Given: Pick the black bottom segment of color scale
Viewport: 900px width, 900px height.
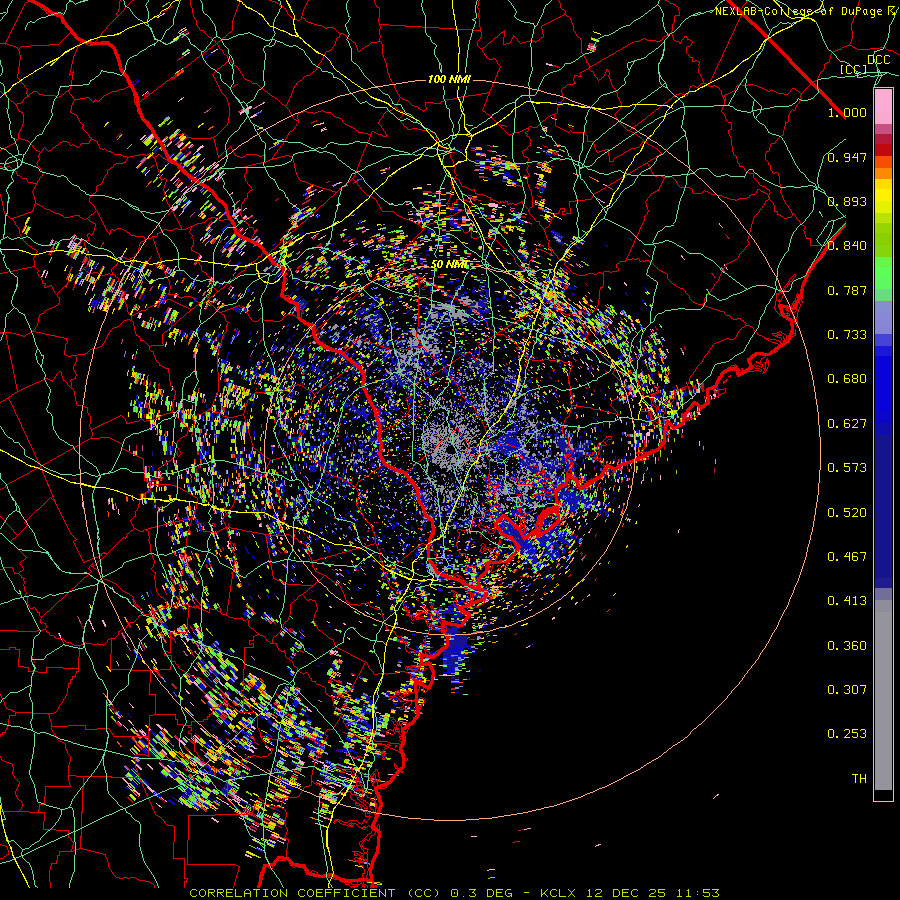Looking at the screenshot, I should click(x=883, y=795).
